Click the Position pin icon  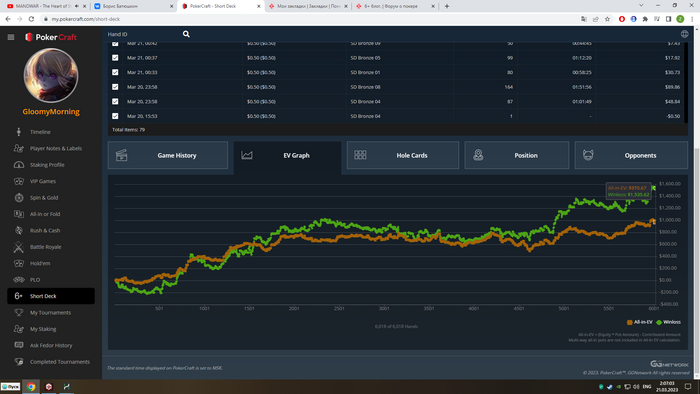(x=478, y=155)
